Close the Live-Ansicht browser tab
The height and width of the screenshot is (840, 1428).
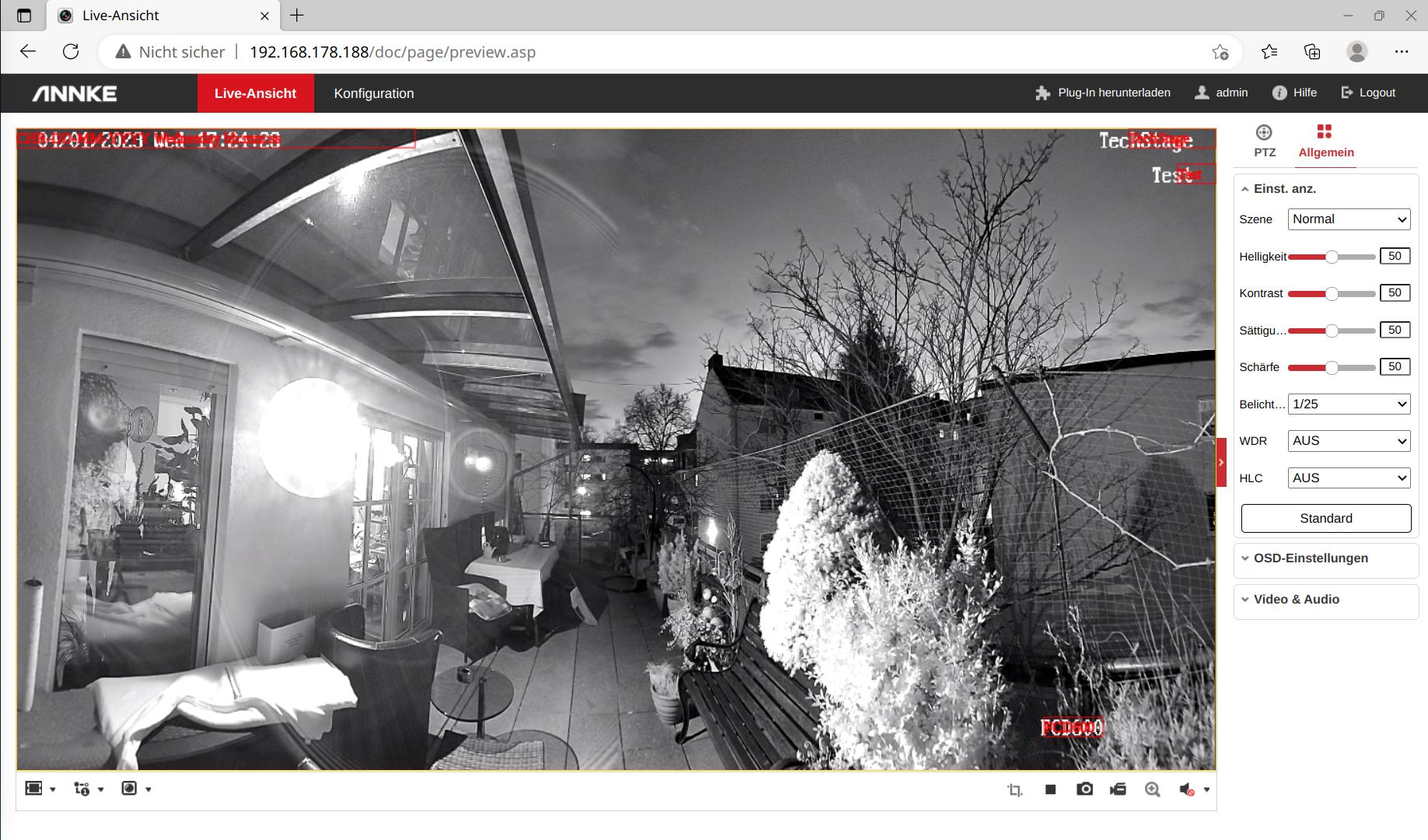(x=265, y=16)
